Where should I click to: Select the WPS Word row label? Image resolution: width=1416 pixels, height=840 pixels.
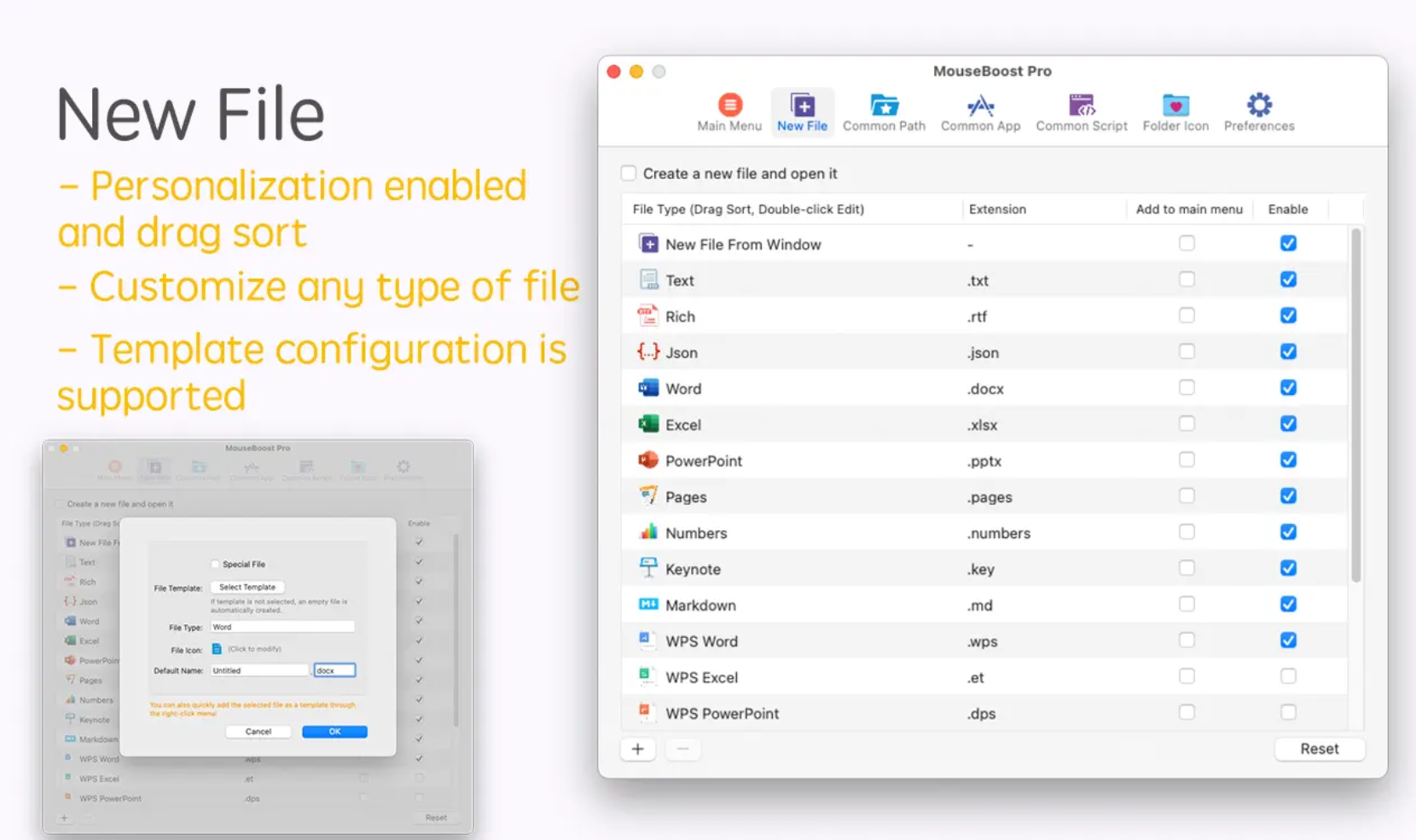click(701, 641)
